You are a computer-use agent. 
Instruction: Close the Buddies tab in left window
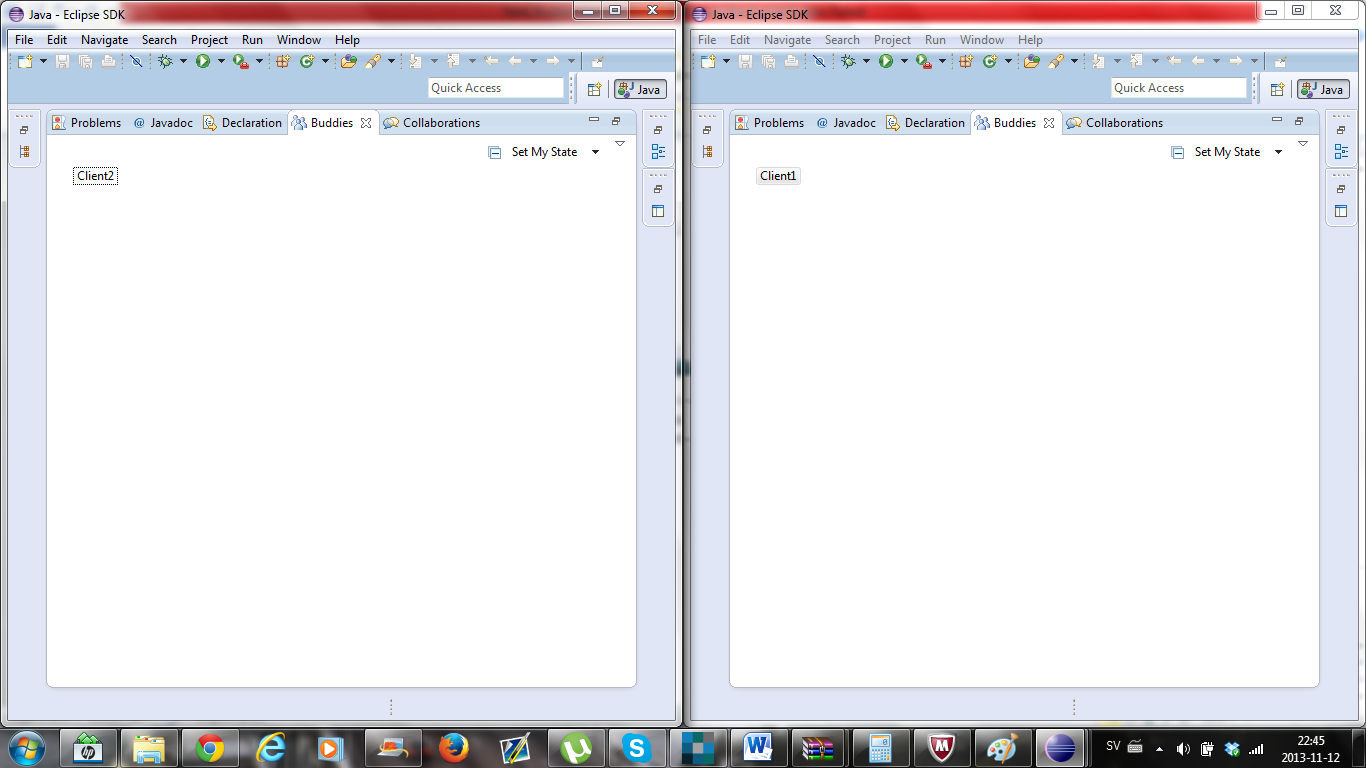pos(366,123)
